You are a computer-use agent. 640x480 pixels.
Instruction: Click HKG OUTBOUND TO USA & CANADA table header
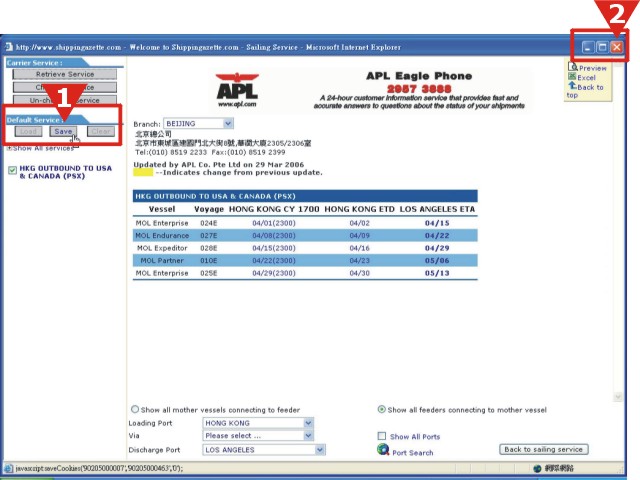pos(305,196)
